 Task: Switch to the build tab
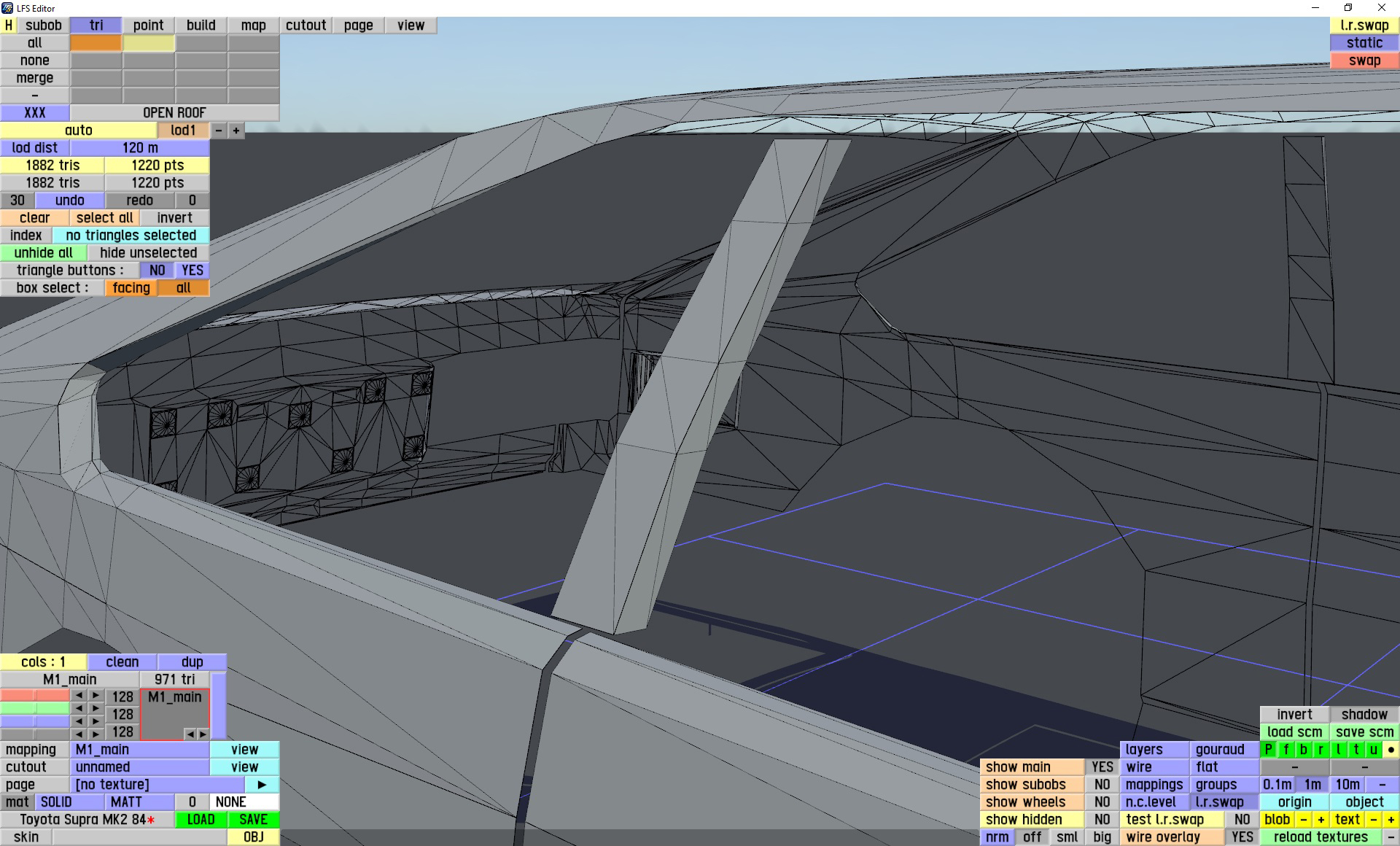(x=201, y=25)
